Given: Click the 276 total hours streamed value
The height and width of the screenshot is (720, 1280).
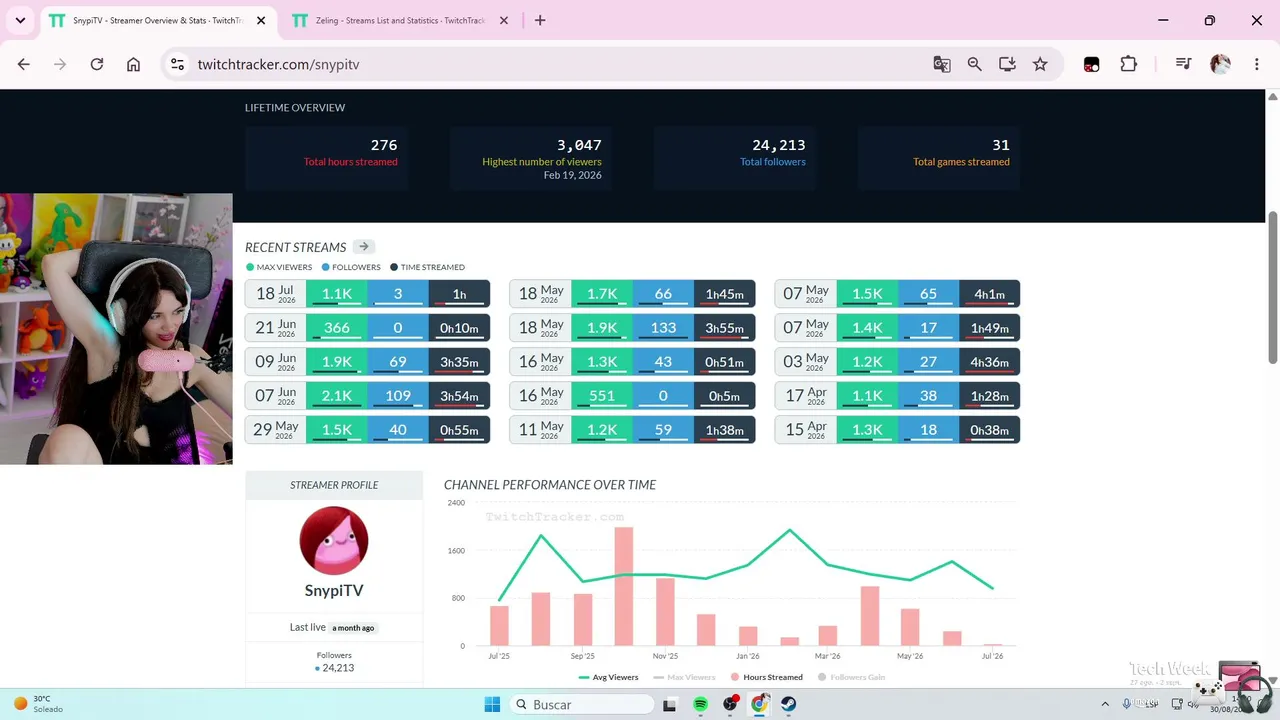Looking at the screenshot, I should point(384,145).
